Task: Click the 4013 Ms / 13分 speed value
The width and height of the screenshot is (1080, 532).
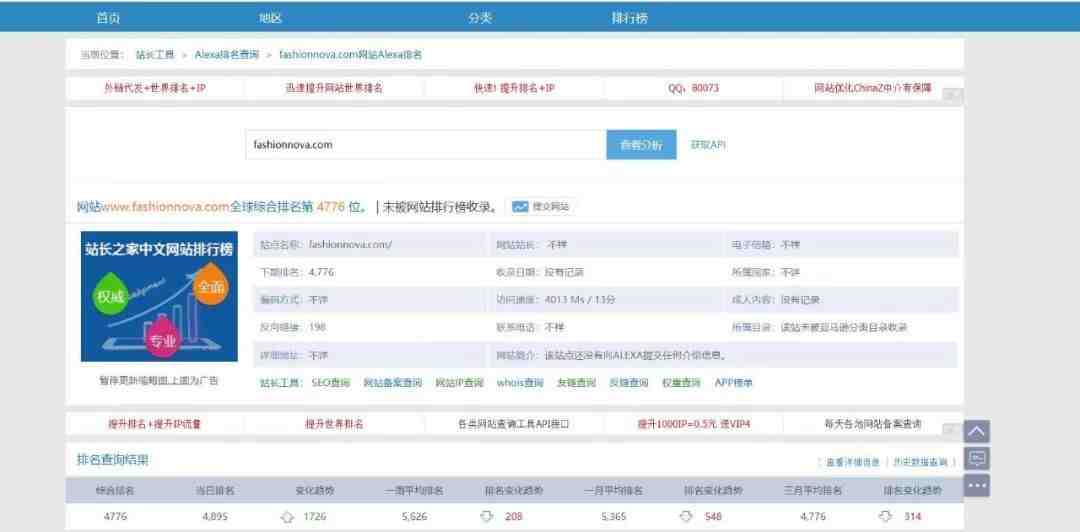Action: point(580,300)
